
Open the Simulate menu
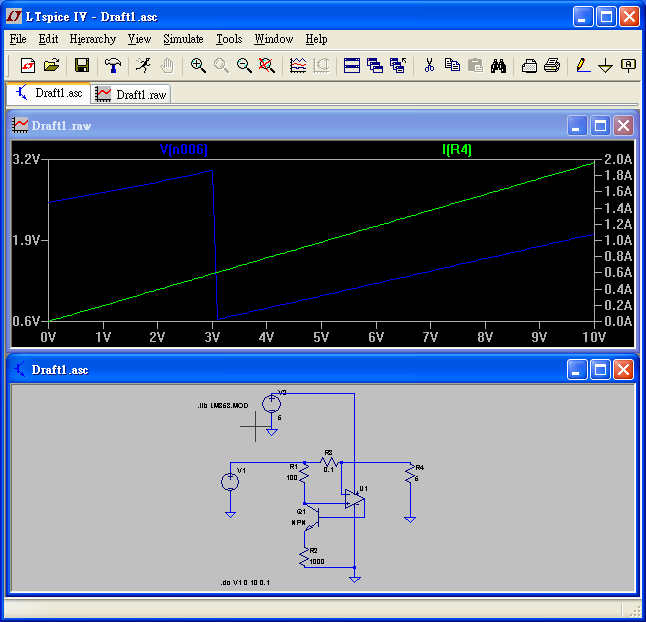pyautogui.click(x=183, y=39)
